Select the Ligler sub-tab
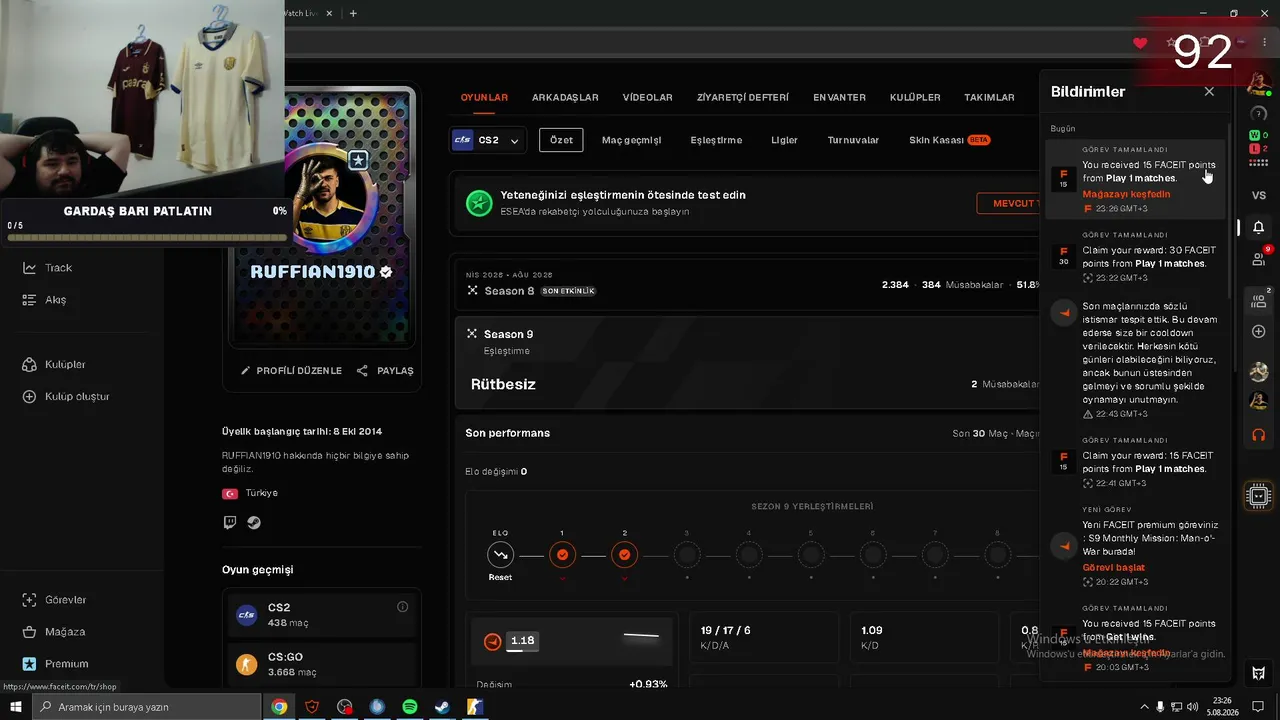Viewport: 1280px width, 720px height. click(x=784, y=140)
